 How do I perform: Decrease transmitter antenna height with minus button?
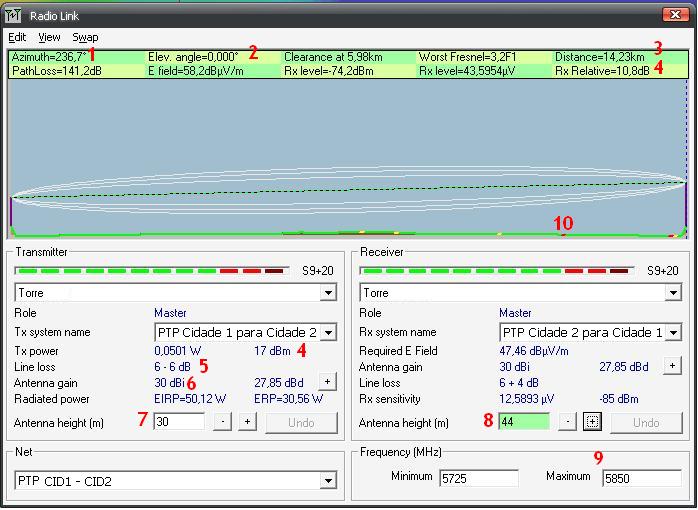coord(223,422)
